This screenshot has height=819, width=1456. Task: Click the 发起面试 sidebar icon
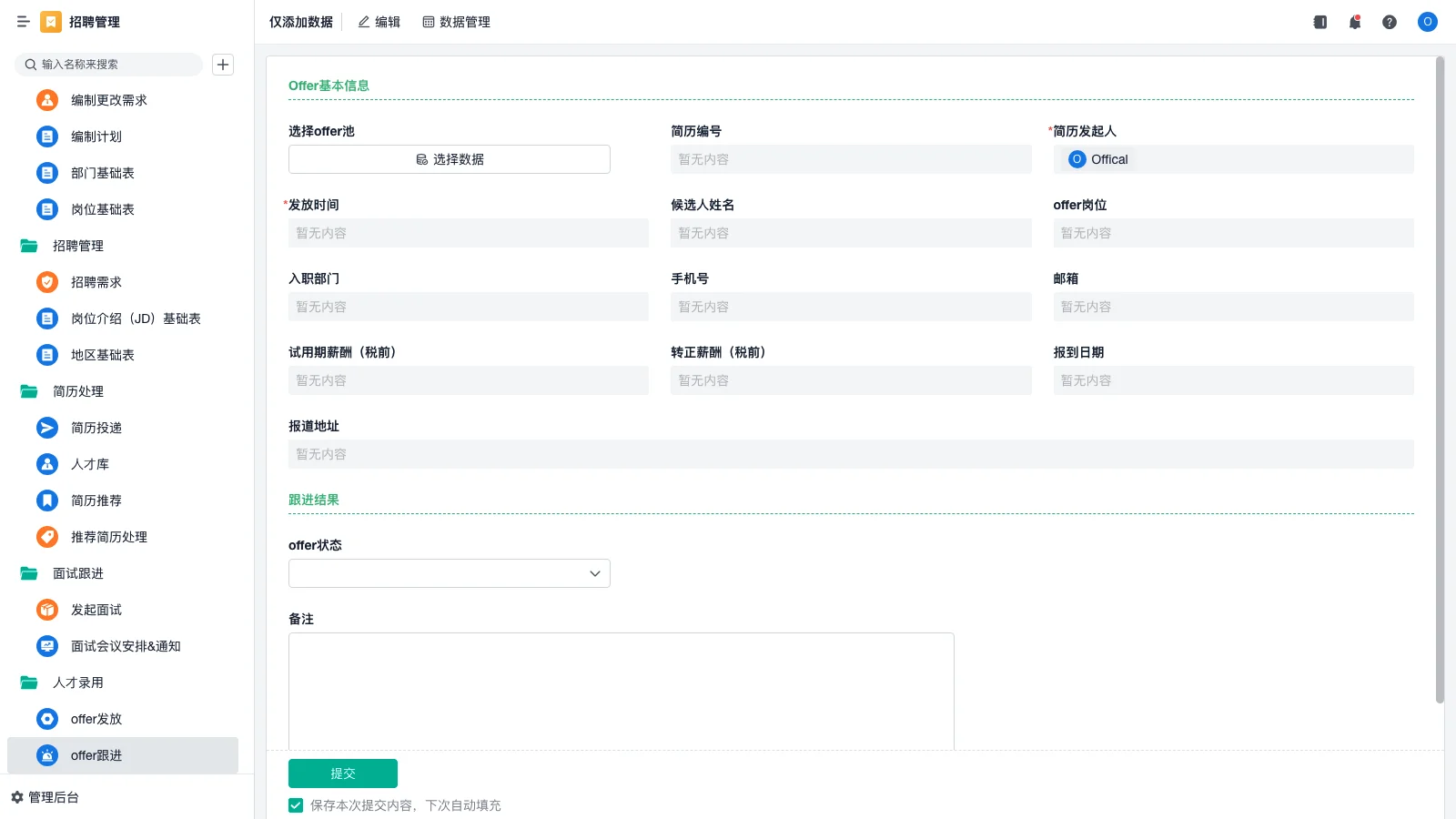pyautogui.click(x=46, y=610)
